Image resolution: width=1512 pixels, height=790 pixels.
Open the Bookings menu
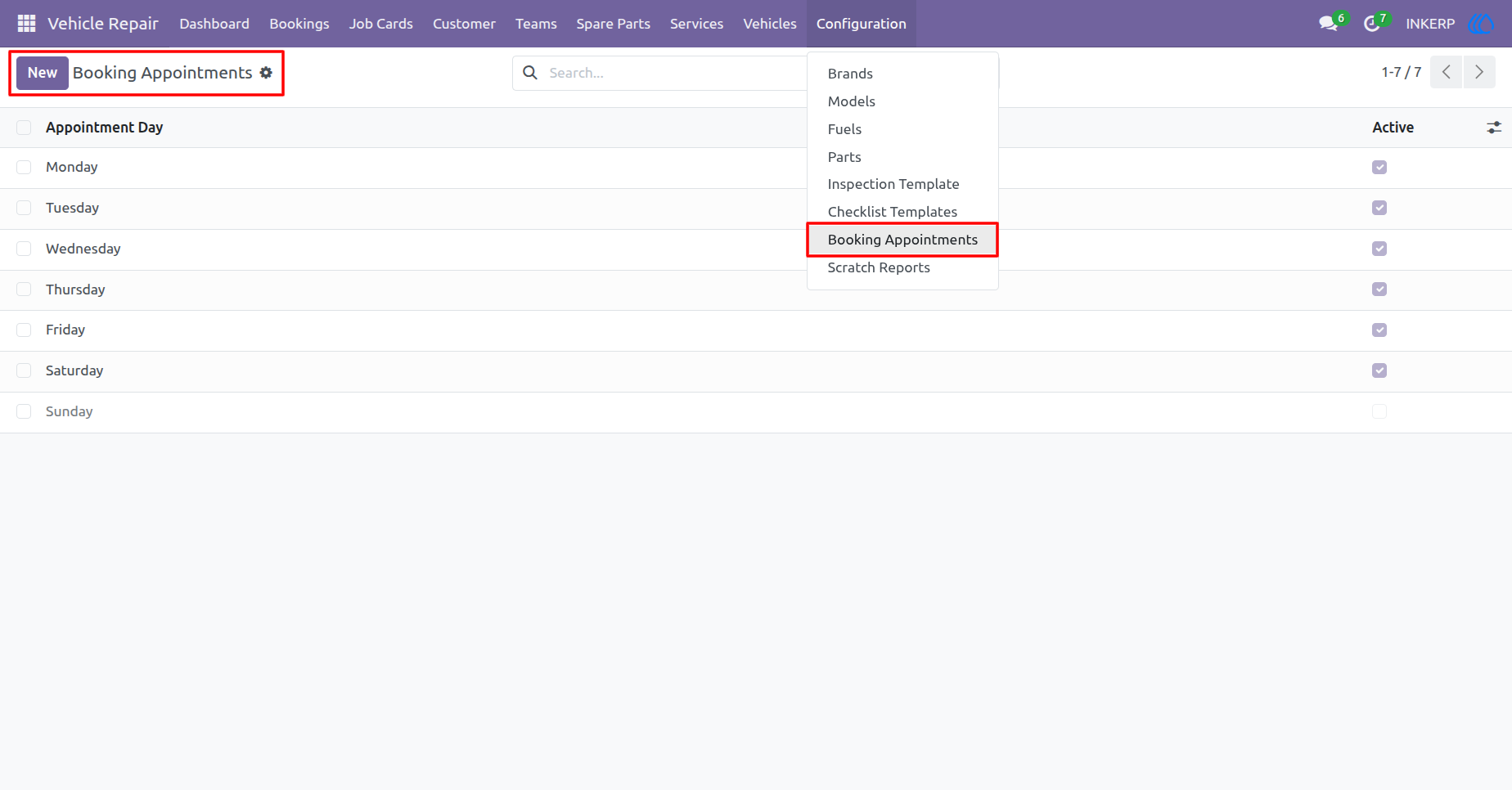(x=299, y=24)
